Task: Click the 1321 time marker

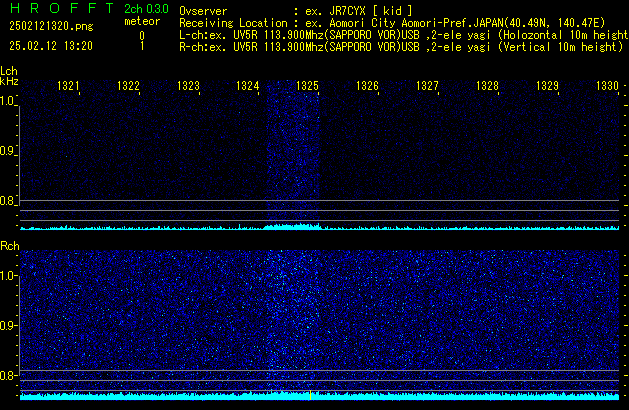Action: (68, 86)
